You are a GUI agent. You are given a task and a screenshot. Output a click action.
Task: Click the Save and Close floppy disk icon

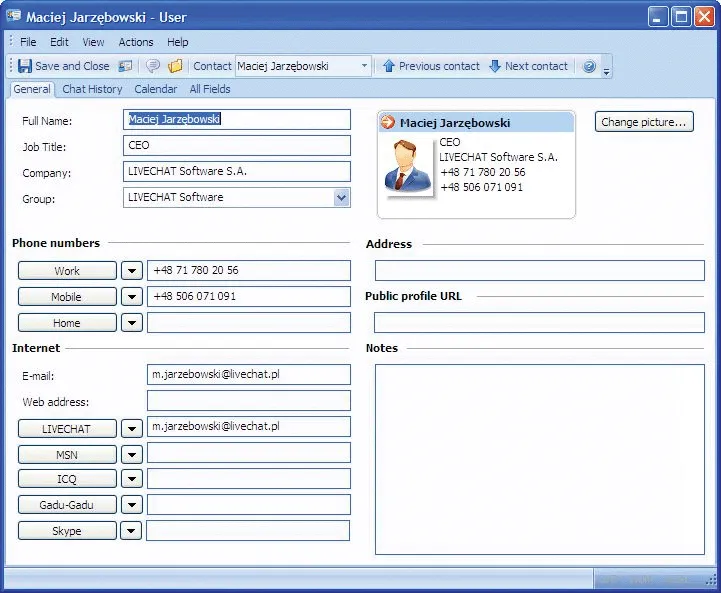click(25, 66)
